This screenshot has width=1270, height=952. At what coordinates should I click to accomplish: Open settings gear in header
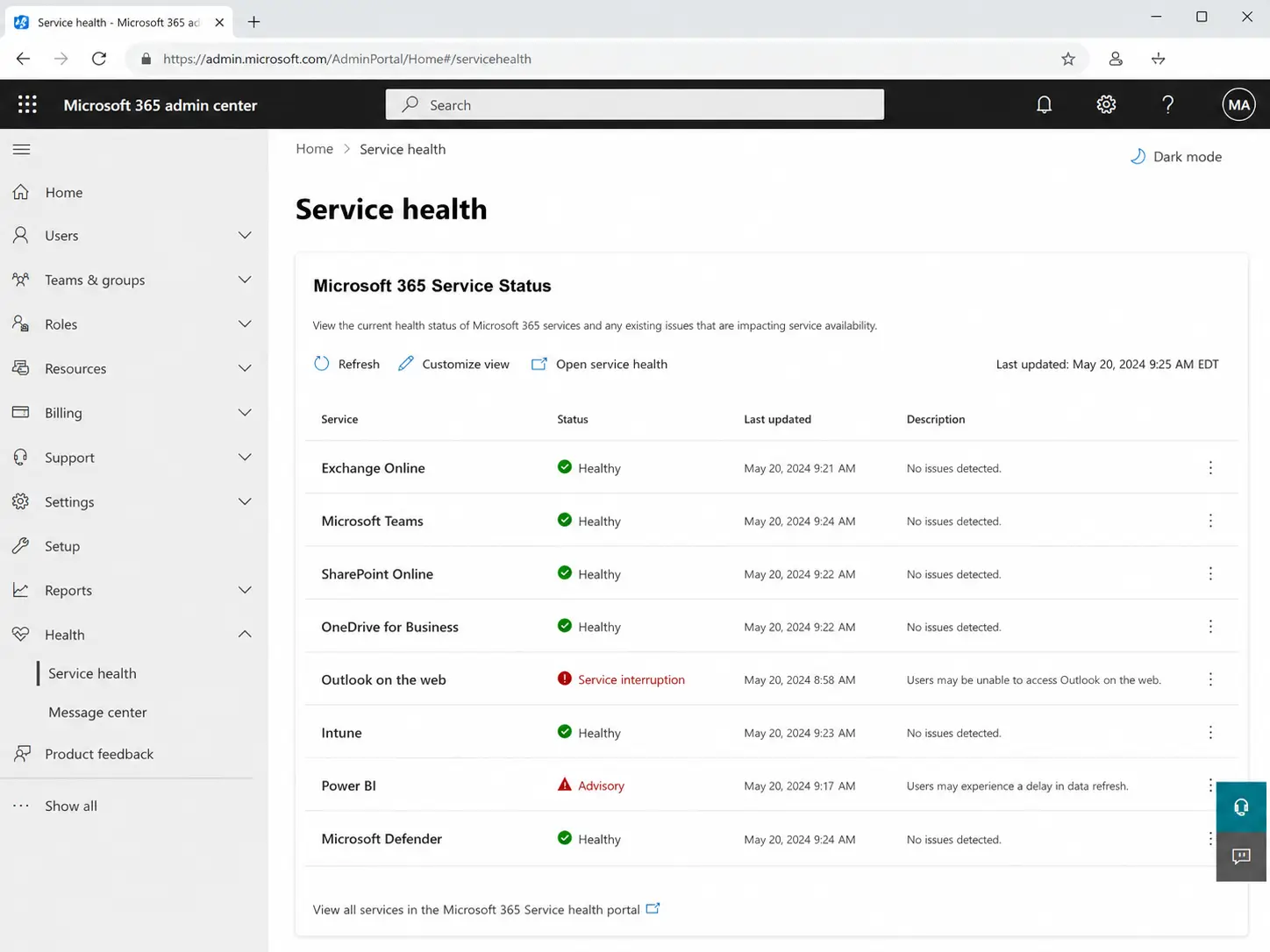(x=1106, y=104)
